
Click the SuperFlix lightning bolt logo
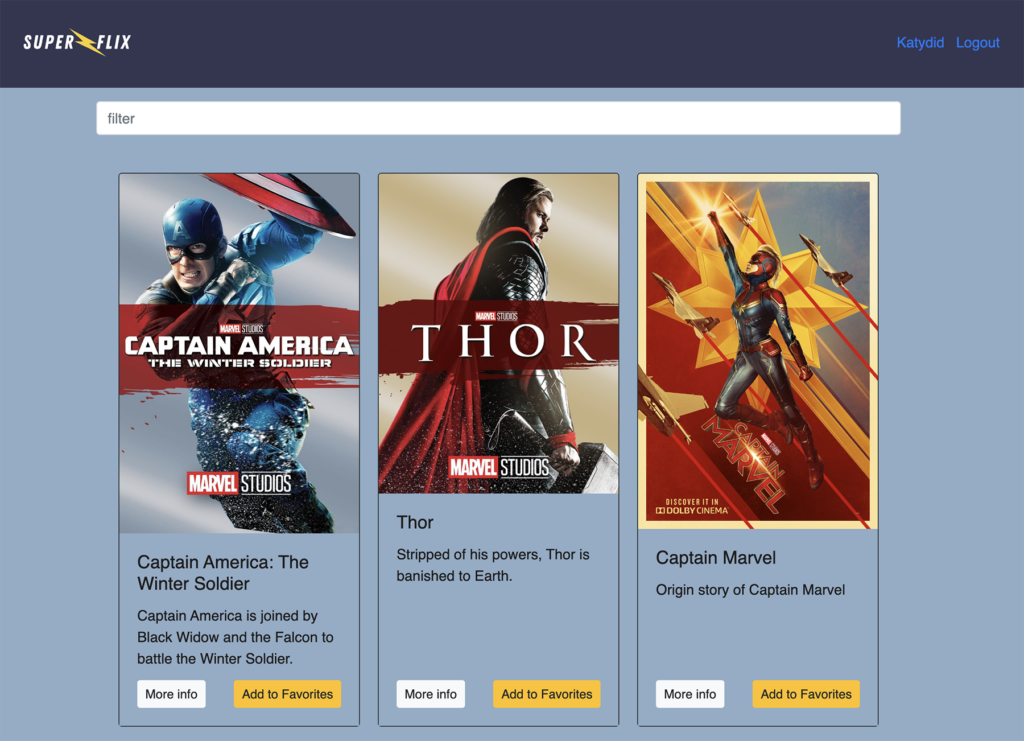tap(77, 42)
